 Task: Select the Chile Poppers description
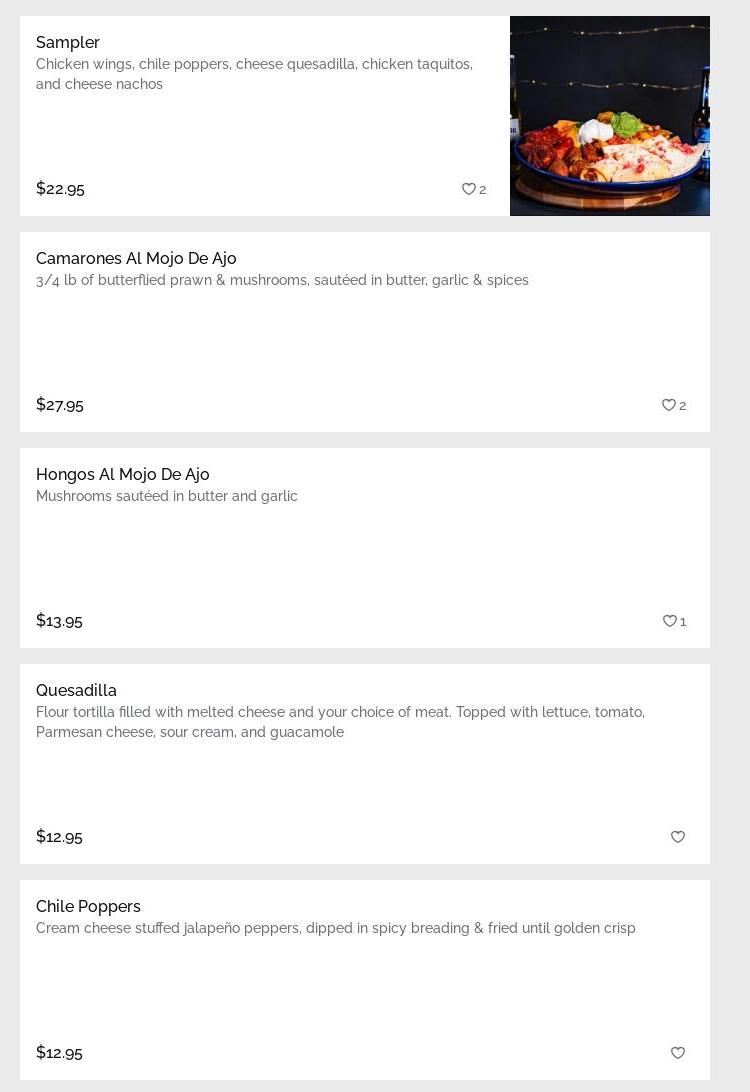click(x=335, y=928)
